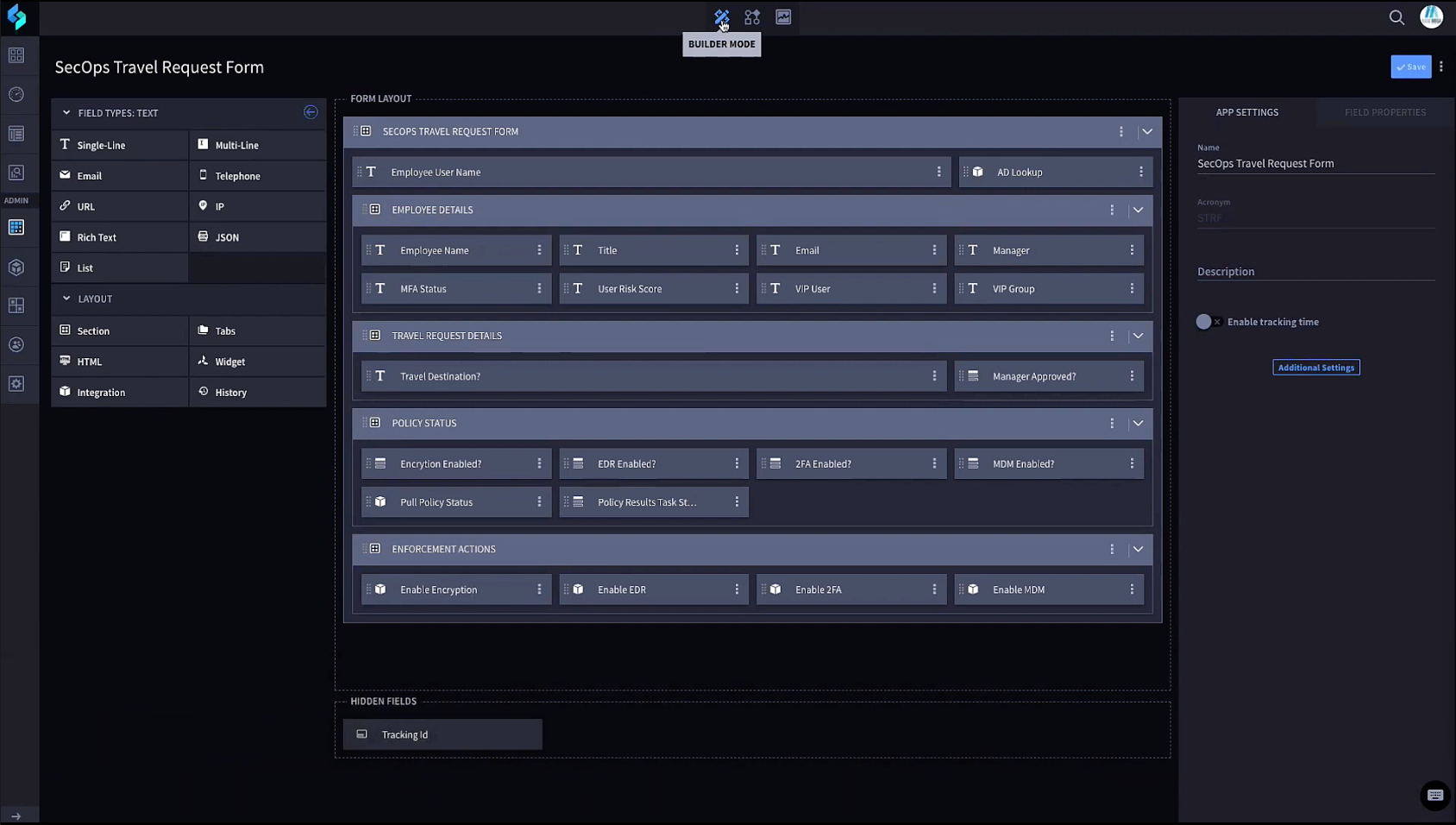Click the search magnifier icon top right
The image size is (1456, 825).
[x=1396, y=17]
